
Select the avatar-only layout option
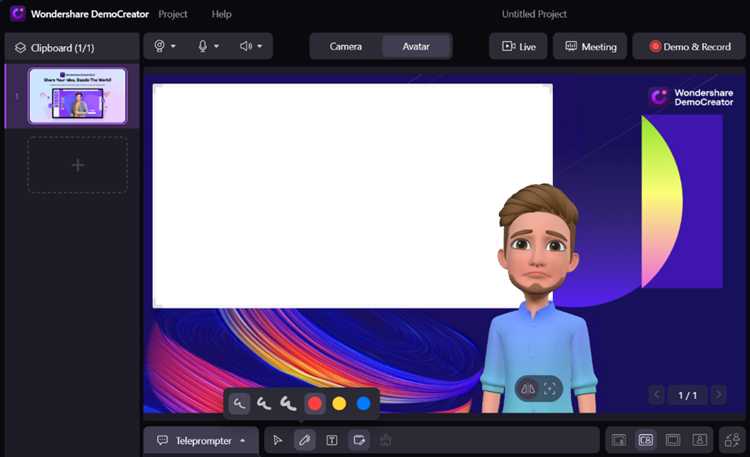coord(700,440)
